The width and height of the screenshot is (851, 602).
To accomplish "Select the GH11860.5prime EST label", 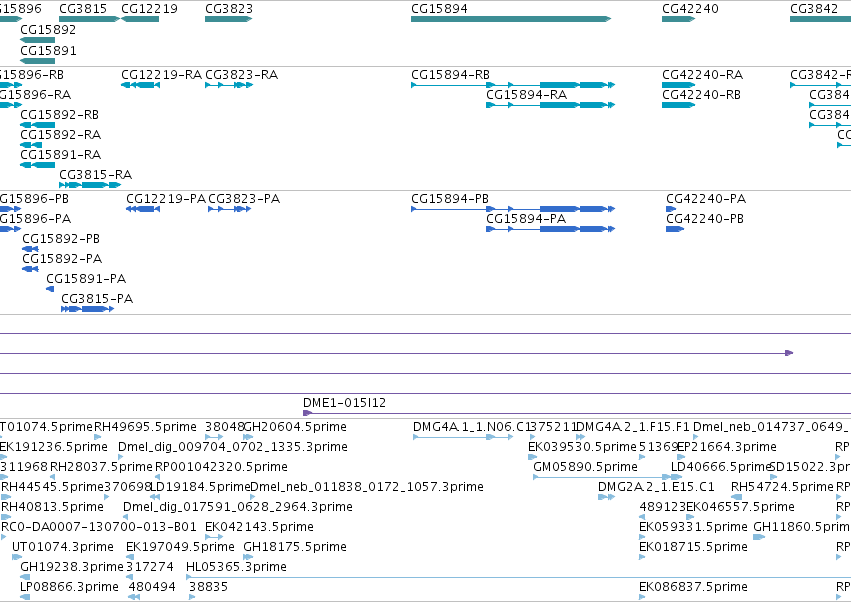I will pyautogui.click(x=802, y=527).
